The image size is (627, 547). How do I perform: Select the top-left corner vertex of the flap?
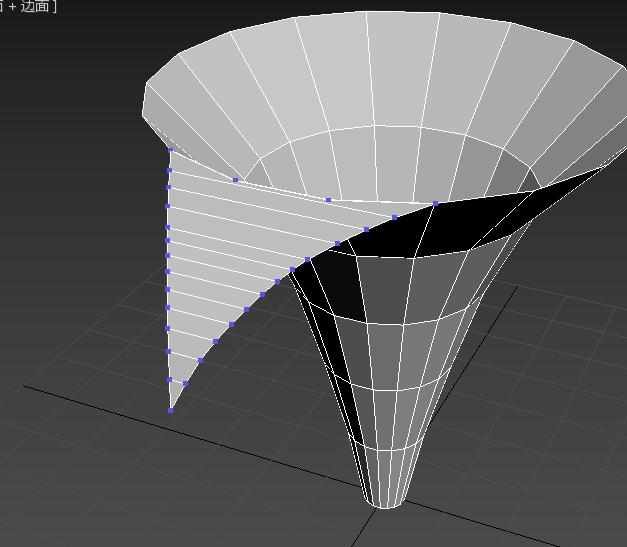tap(171, 150)
